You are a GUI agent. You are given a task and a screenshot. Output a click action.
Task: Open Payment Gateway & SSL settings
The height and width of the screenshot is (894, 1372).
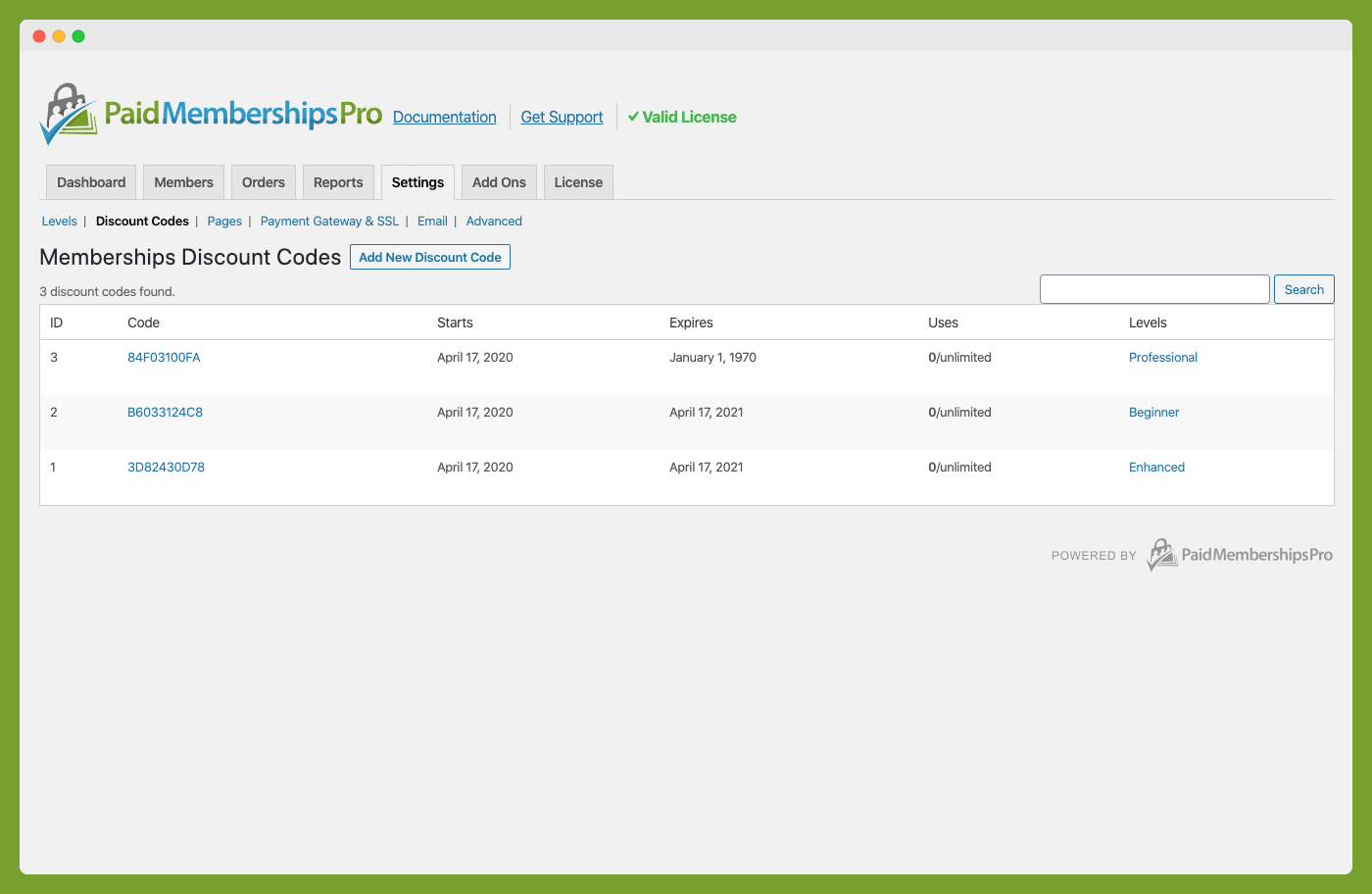(x=329, y=222)
